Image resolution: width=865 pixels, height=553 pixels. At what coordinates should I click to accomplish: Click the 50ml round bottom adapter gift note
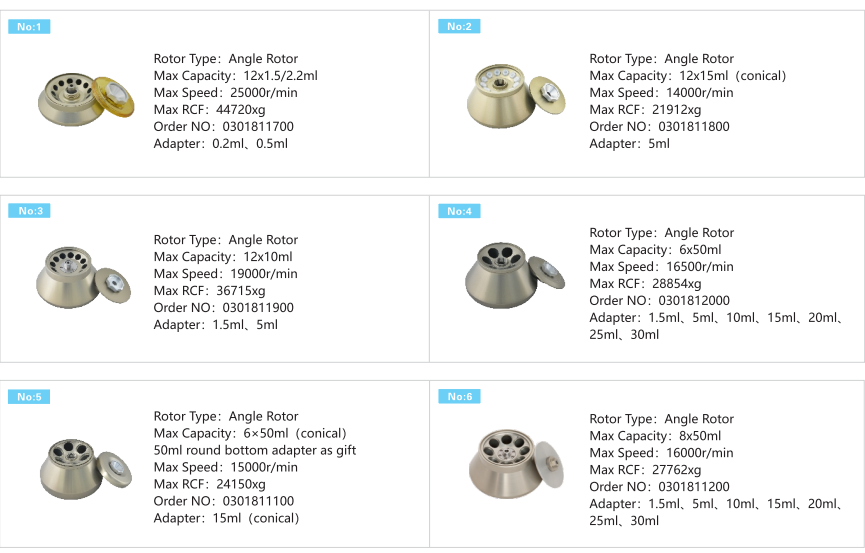(x=254, y=450)
